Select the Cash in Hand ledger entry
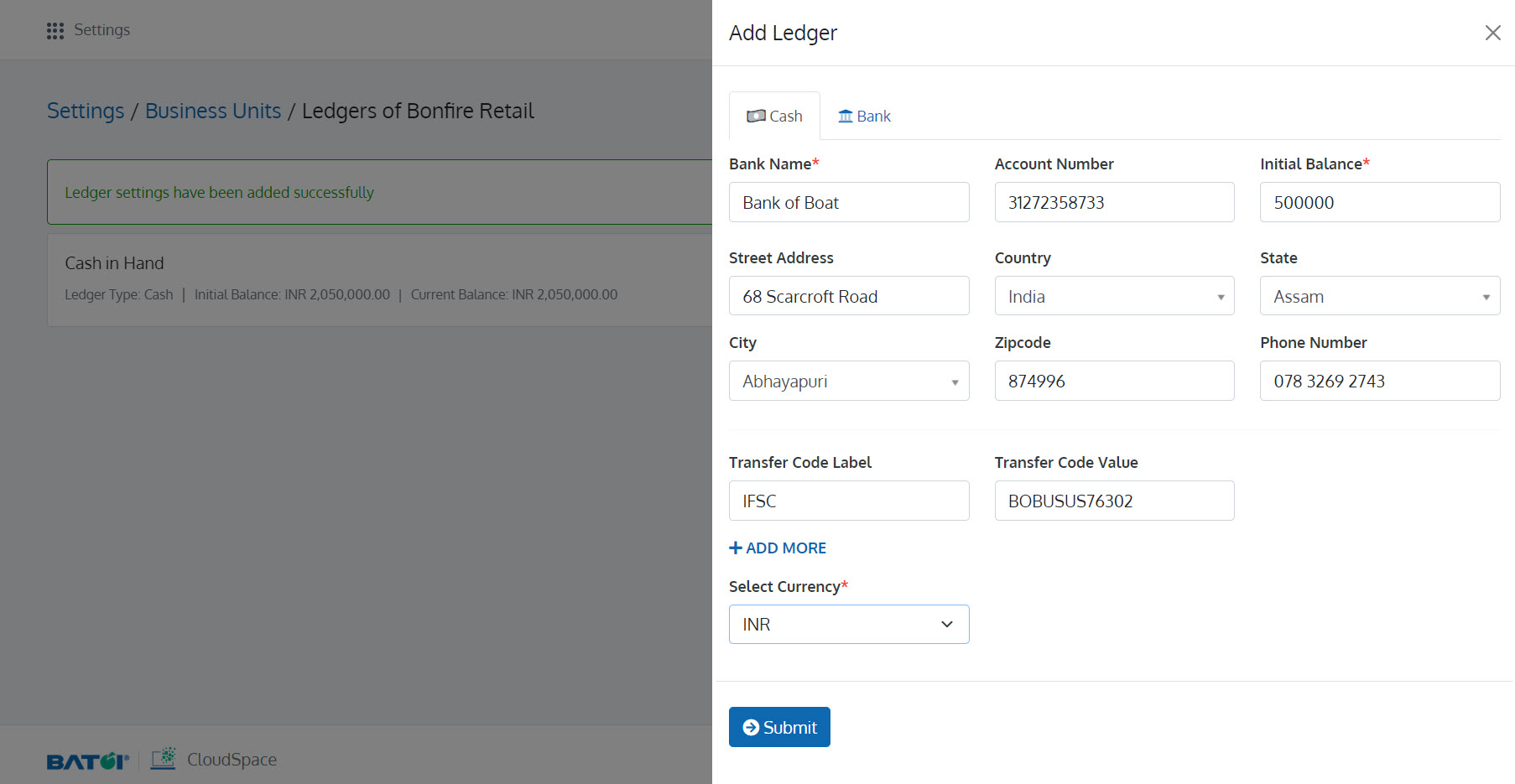Screen dimensions: 1515x784 click(379, 279)
